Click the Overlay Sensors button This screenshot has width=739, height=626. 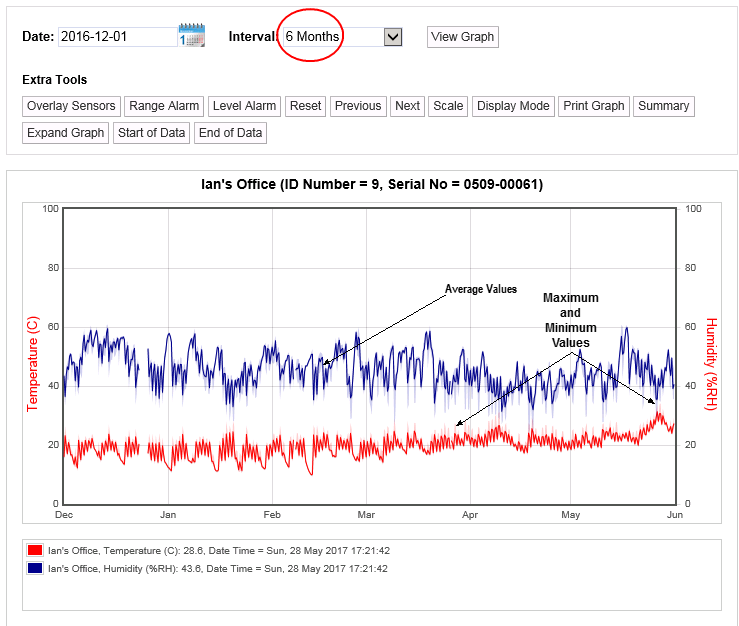pos(71,106)
